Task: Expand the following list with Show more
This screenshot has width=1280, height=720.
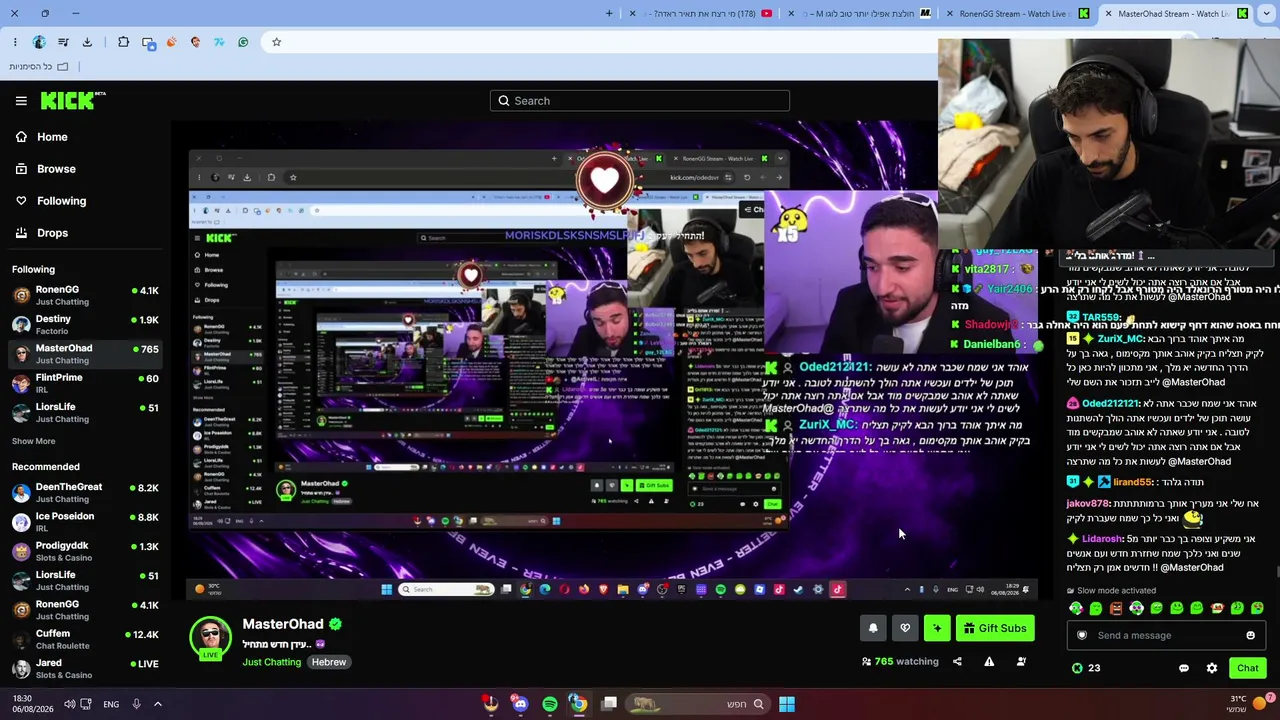Action: coord(34,441)
